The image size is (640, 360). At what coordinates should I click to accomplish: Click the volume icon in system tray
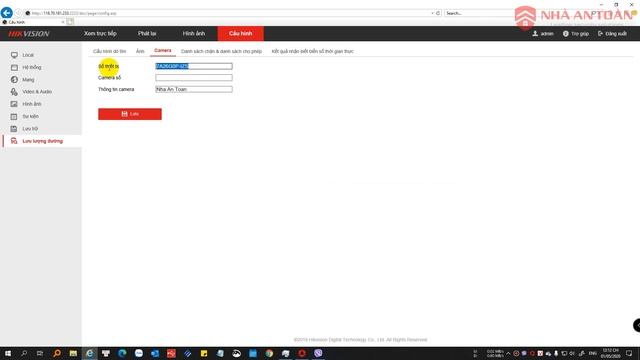coord(572,353)
